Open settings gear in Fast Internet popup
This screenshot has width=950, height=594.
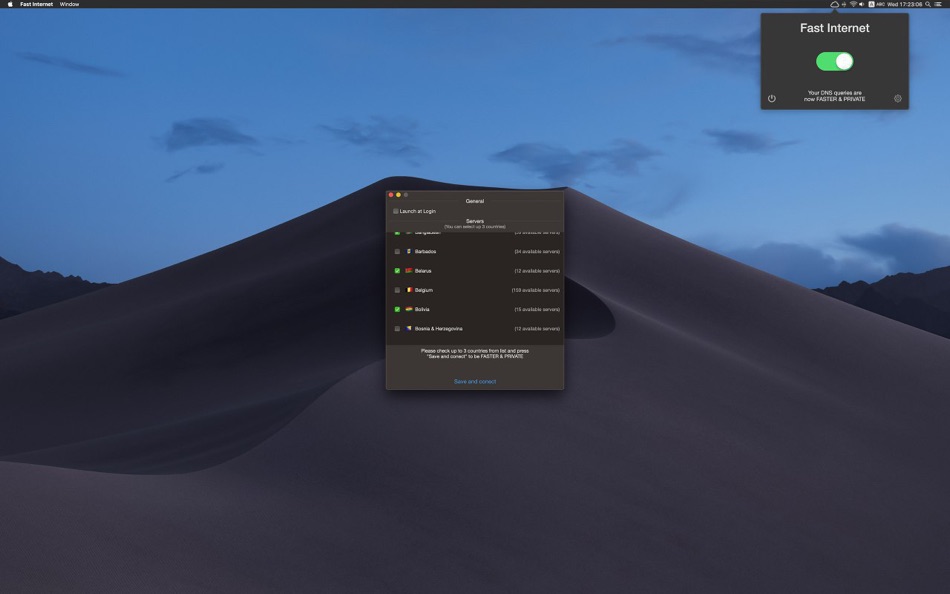pos(897,98)
